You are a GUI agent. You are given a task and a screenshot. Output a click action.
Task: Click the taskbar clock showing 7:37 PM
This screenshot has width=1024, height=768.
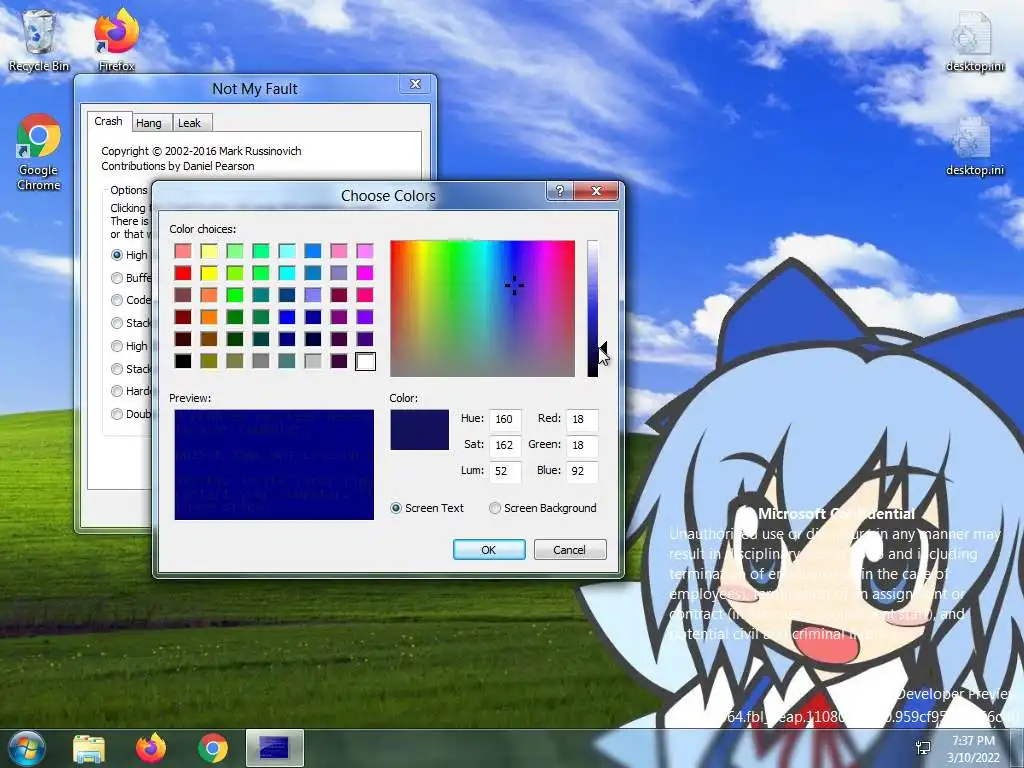(x=974, y=749)
